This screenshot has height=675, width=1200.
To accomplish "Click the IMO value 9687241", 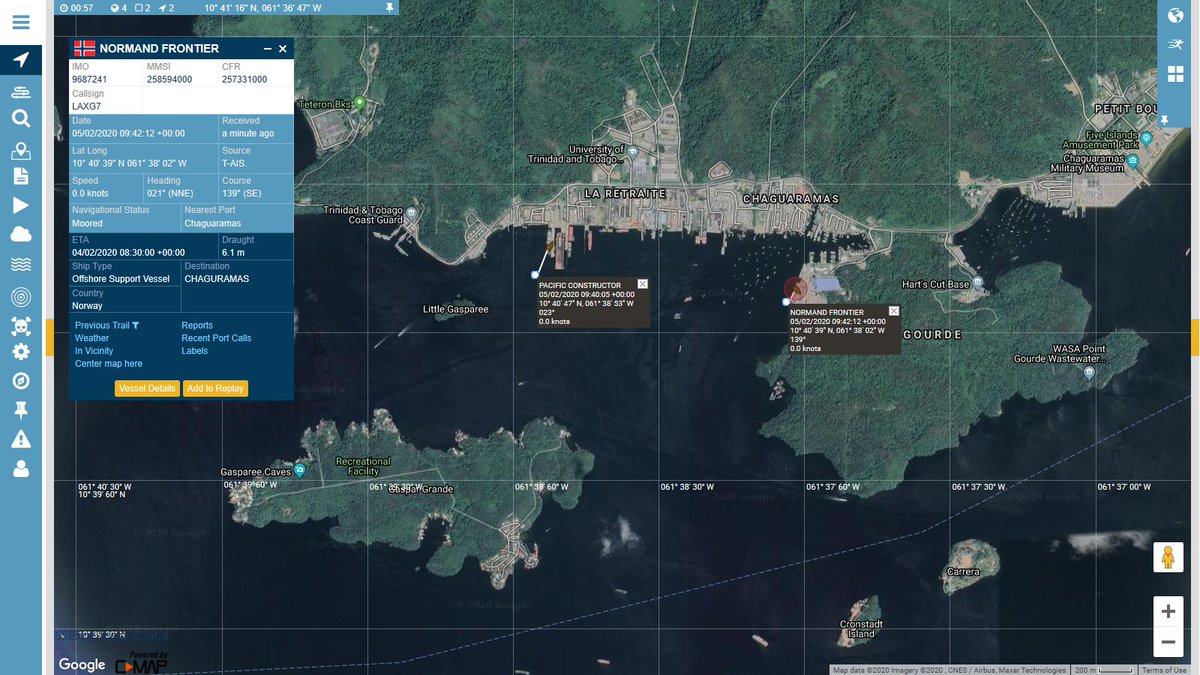I will (x=90, y=79).
